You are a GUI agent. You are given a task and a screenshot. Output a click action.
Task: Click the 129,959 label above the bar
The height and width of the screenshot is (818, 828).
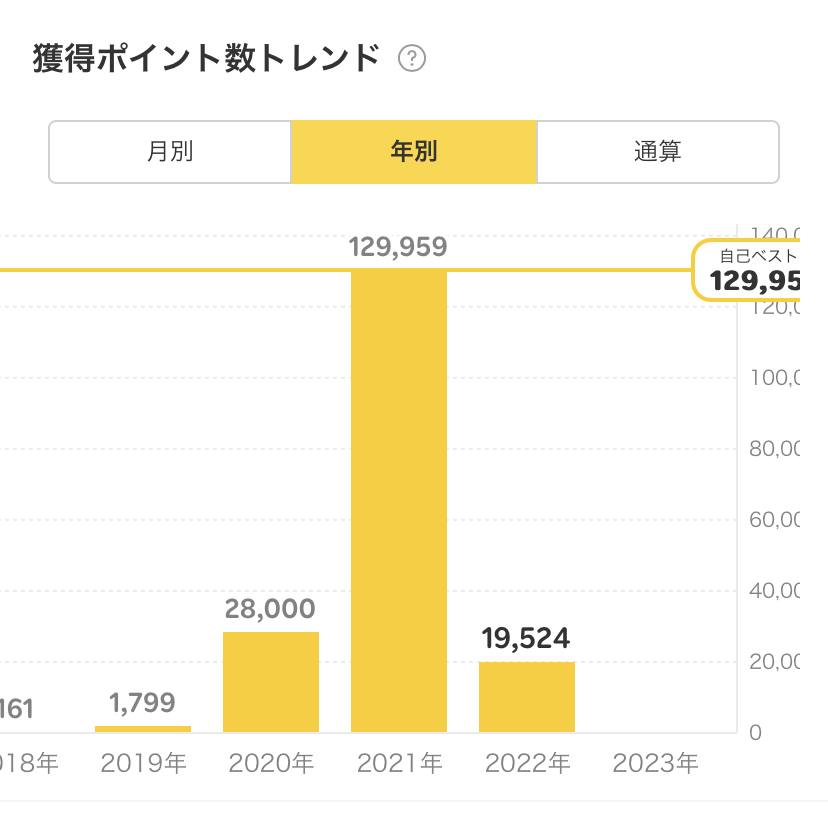398,247
